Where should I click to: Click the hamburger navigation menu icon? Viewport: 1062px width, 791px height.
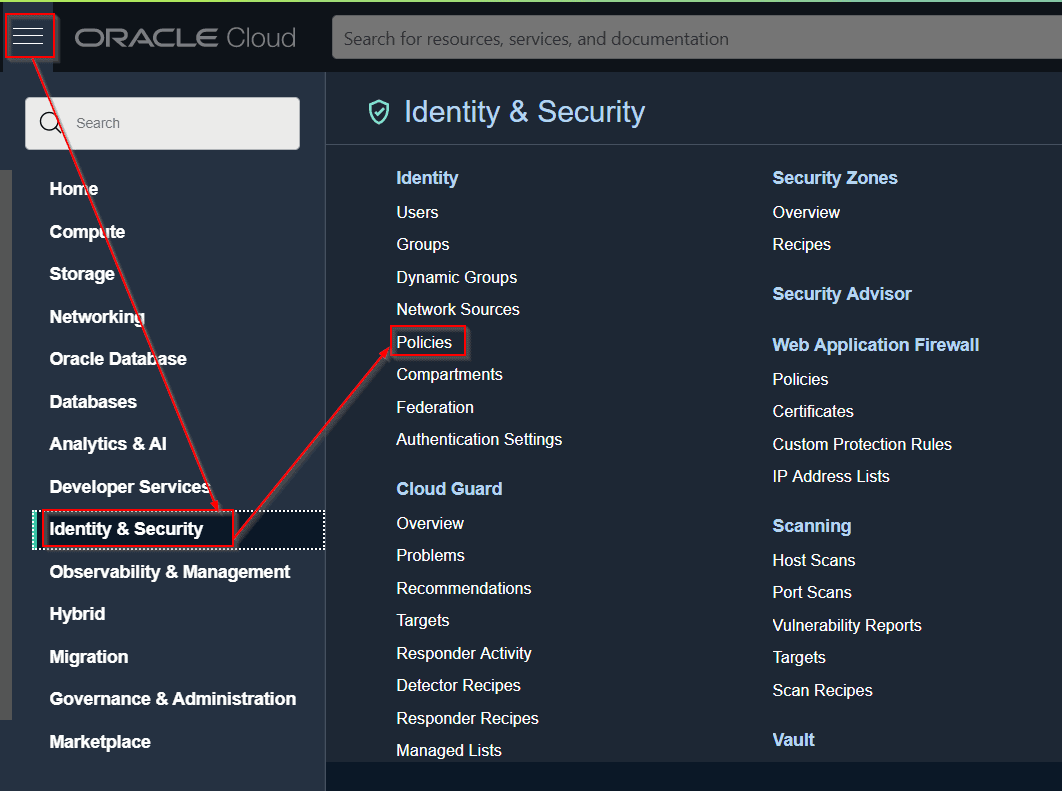[28, 37]
